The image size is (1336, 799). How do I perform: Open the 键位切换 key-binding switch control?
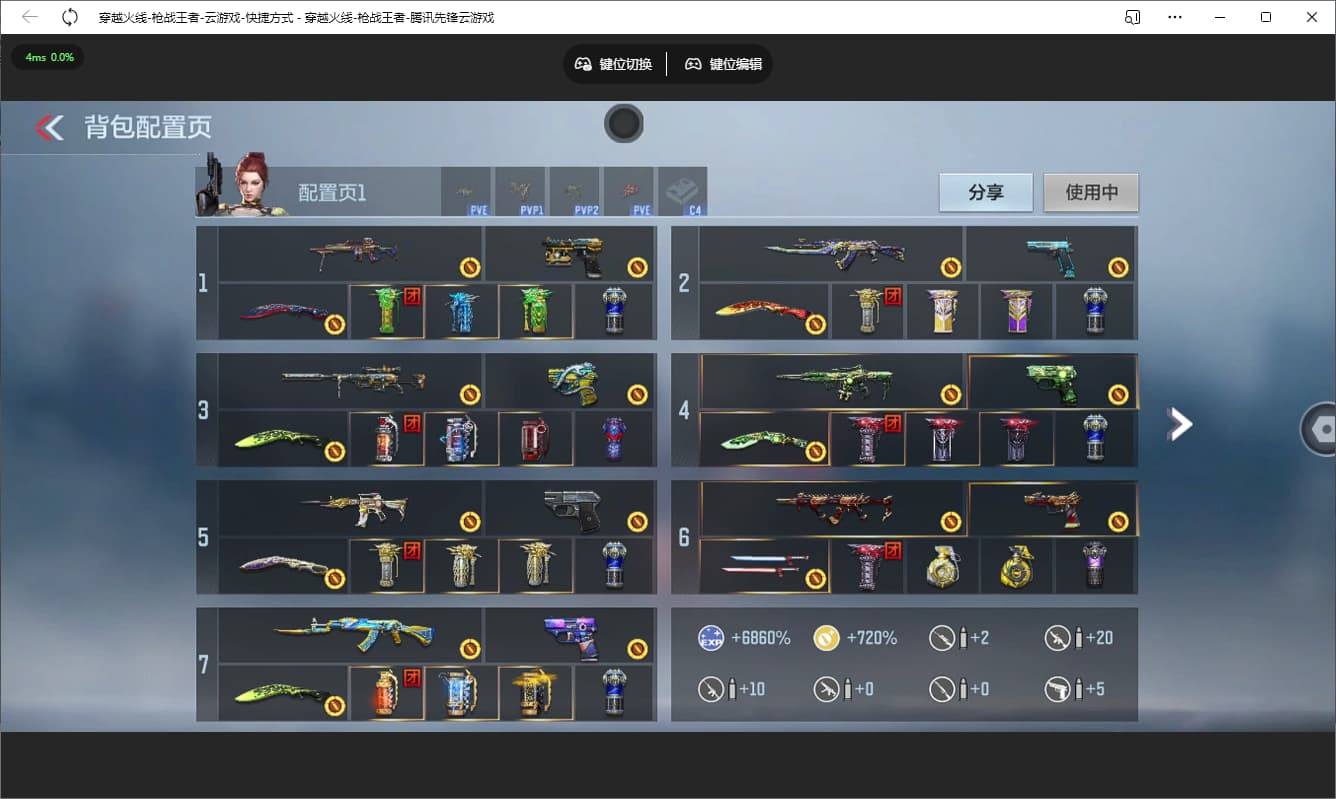(x=614, y=63)
